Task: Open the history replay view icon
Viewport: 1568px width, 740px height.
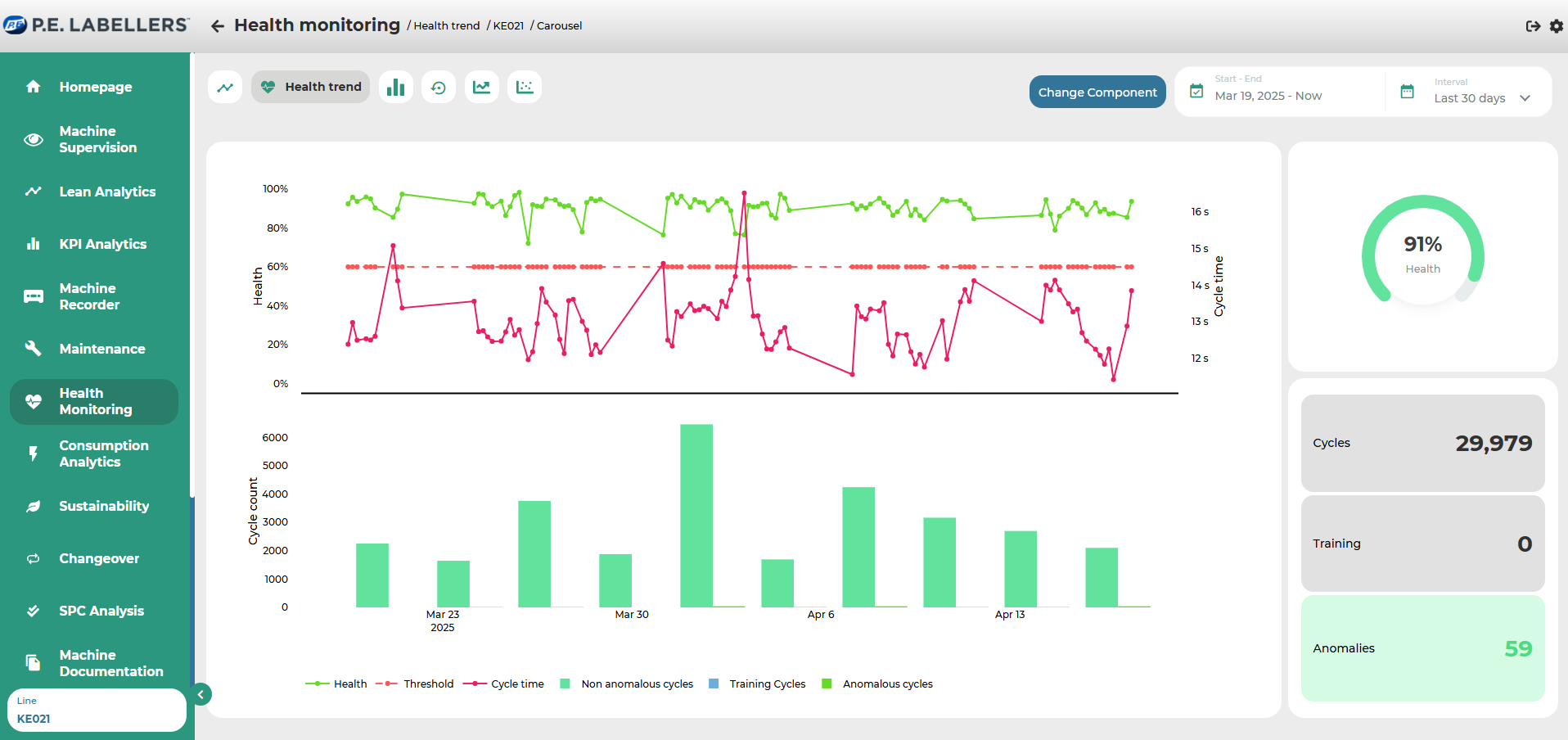Action: tap(439, 87)
